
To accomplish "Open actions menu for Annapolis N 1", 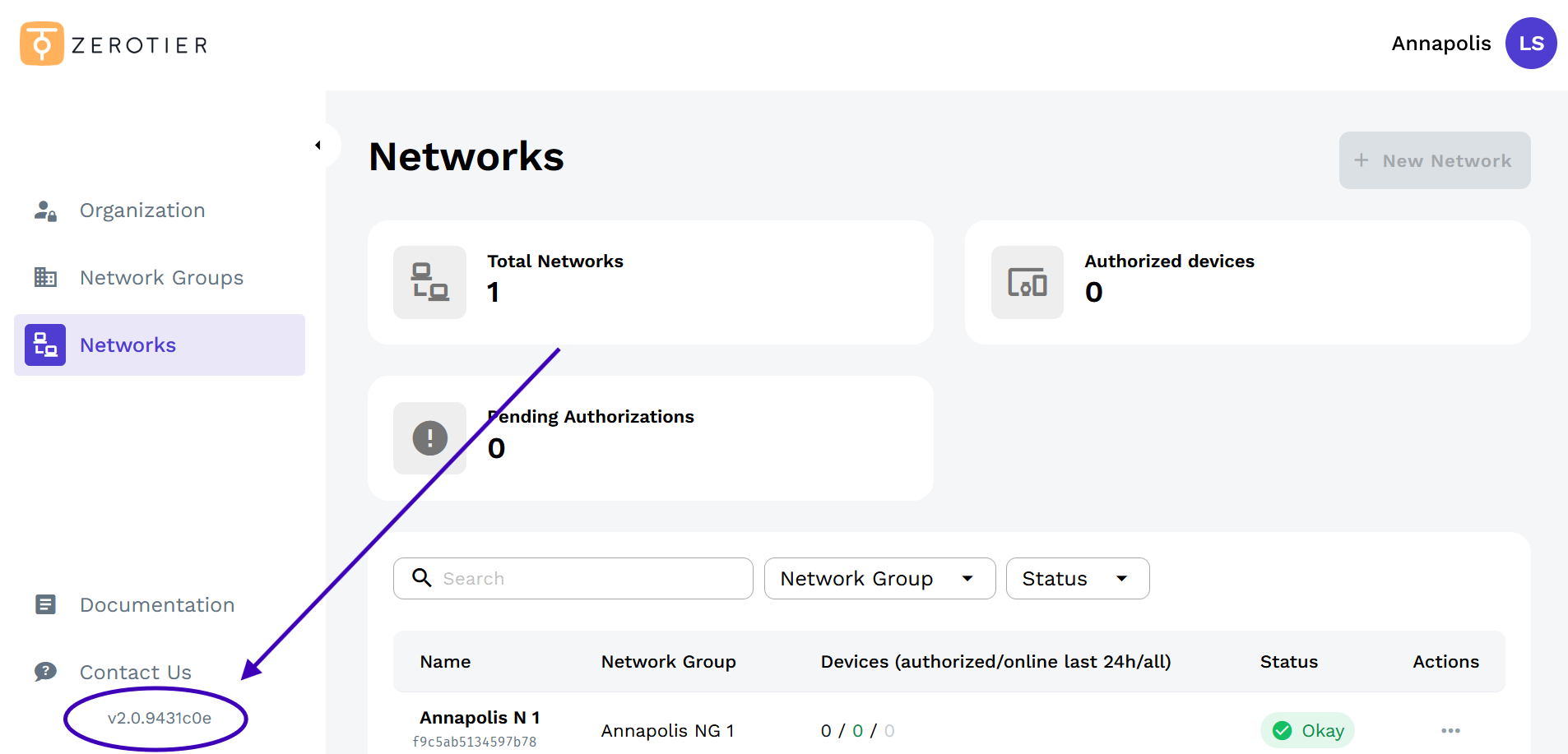I will pyautogui.click(x=1450, y=731).
